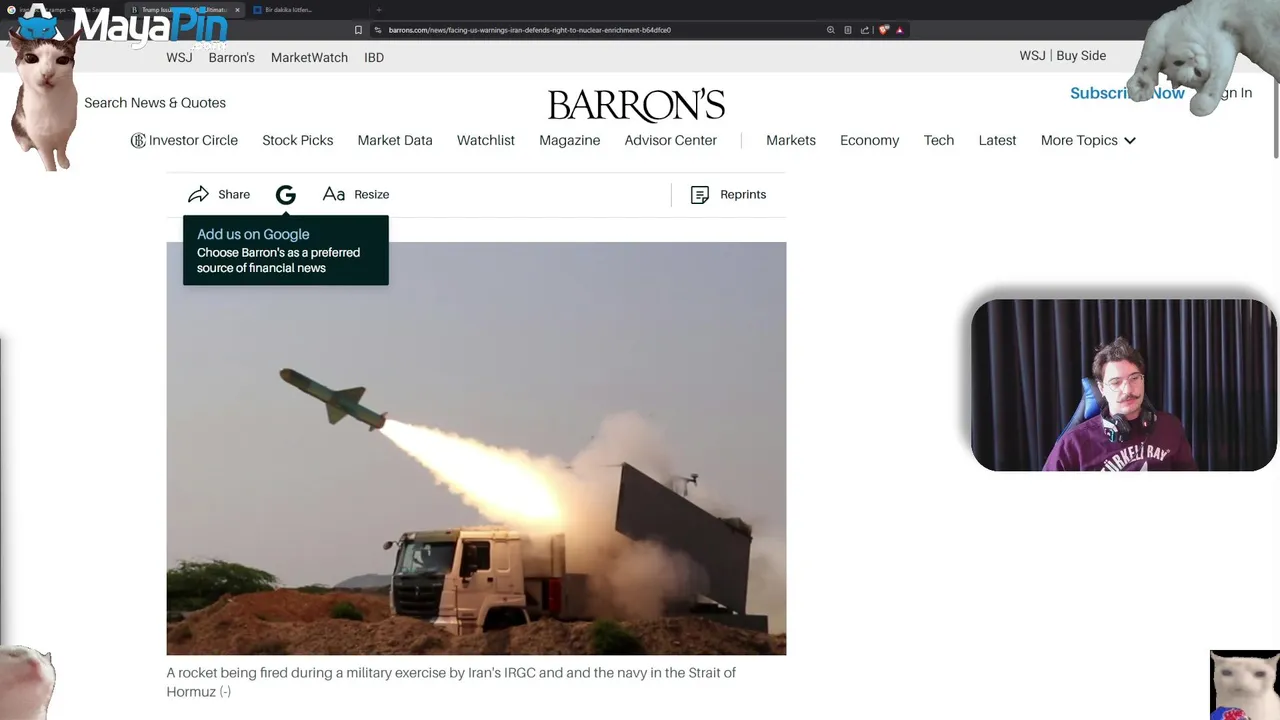Open Brave Shields lion icon
Viewport: 1280px width, 720px height.
tap(883, 30)
